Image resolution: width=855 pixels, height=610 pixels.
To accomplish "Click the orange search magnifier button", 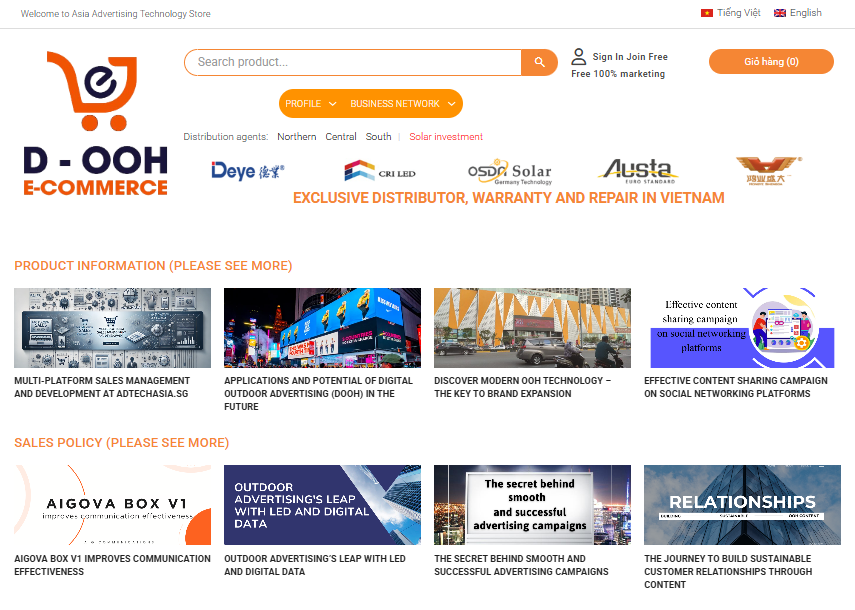I will [x=539, y=62].
